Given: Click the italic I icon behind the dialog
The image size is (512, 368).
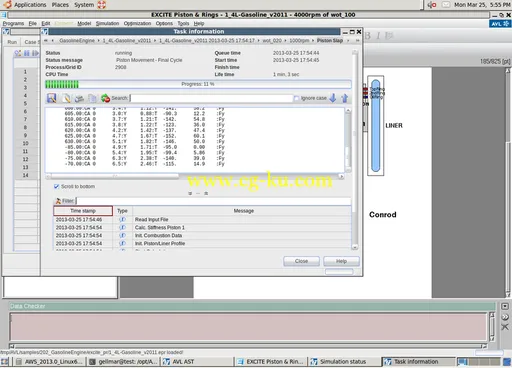Looking at the screenshot, I should coord(378,36).
